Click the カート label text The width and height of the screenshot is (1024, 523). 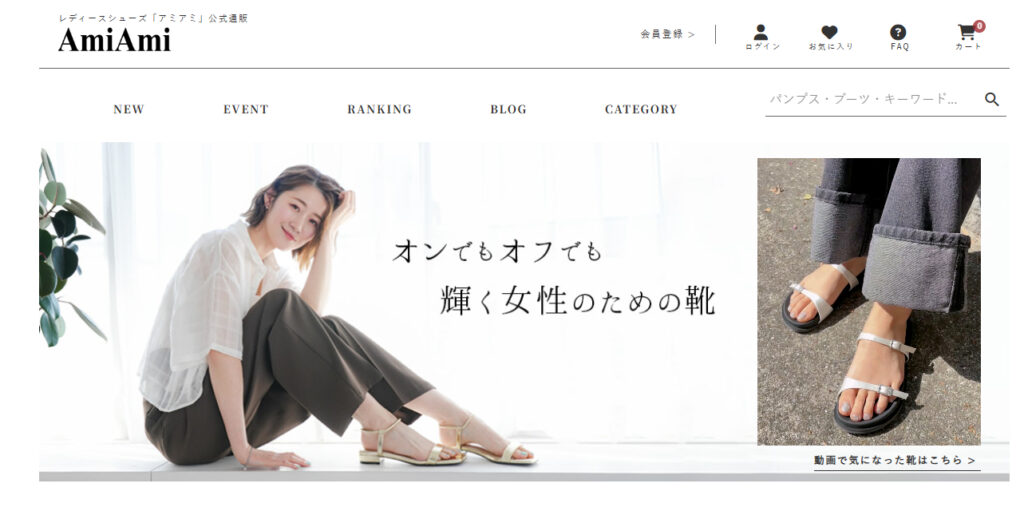point(968,47)
